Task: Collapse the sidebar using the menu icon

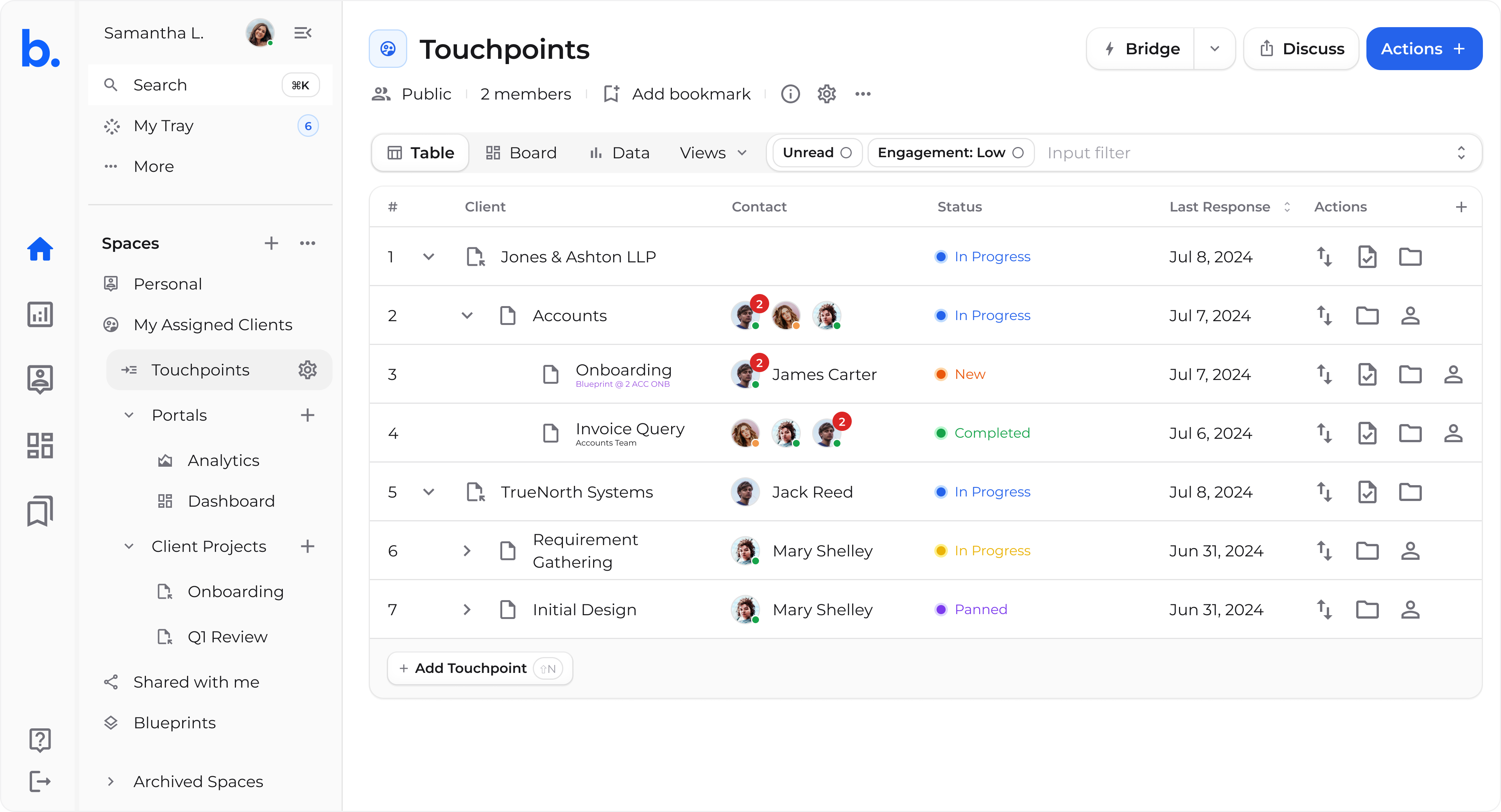Action: pyautogui.click(x=302, y=33)
